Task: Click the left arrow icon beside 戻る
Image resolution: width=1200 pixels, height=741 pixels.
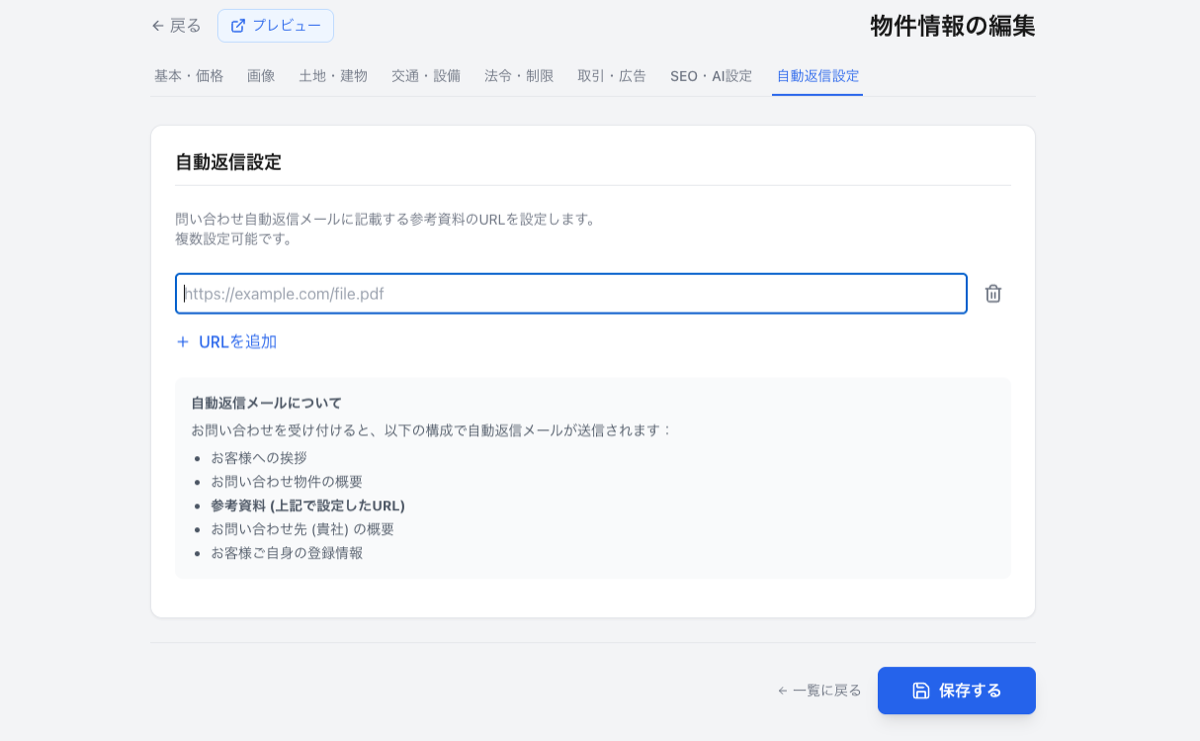Action: [158, 26]
